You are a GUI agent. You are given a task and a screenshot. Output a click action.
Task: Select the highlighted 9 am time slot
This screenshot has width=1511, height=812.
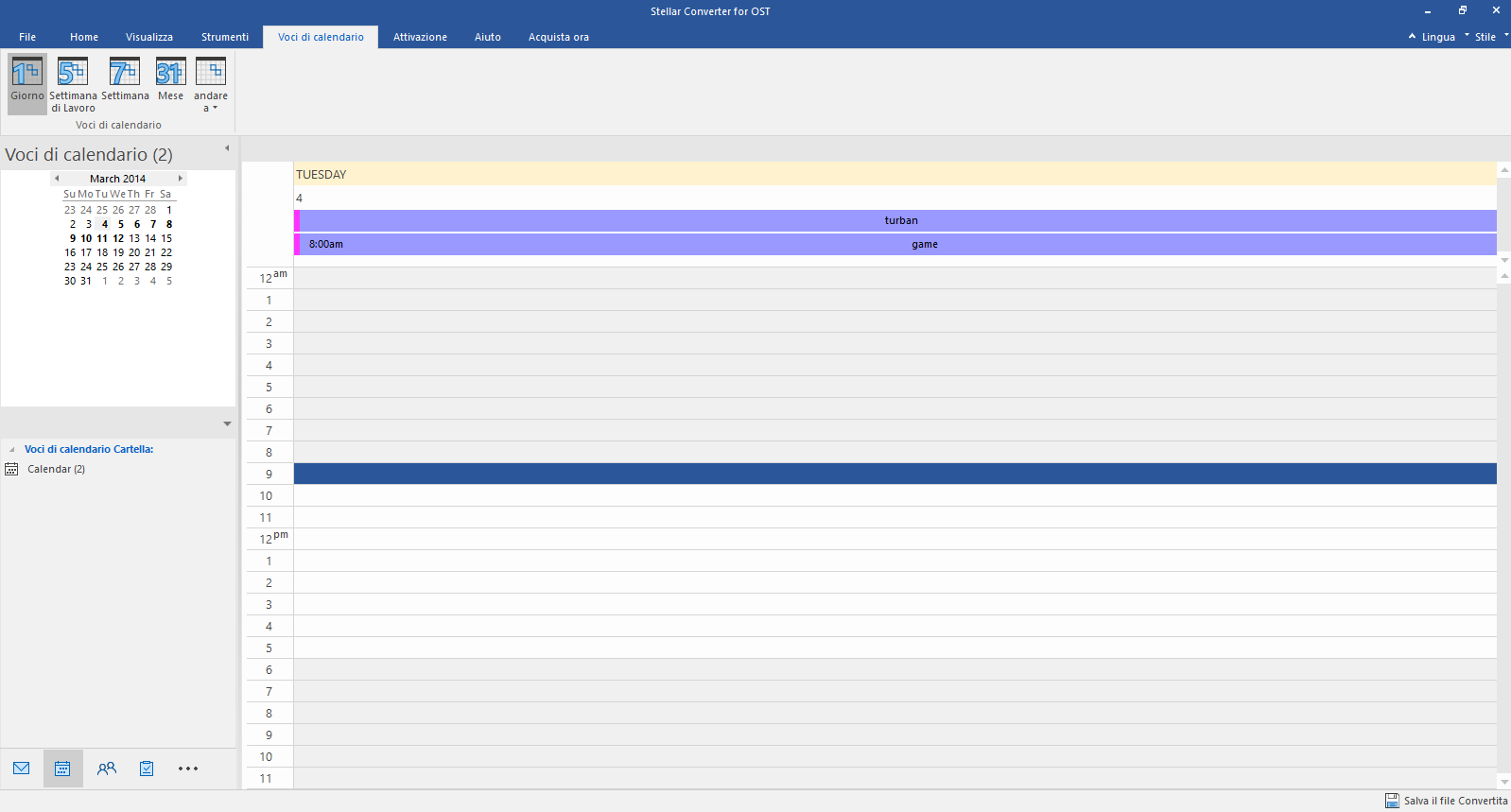(x=895, y=474)
